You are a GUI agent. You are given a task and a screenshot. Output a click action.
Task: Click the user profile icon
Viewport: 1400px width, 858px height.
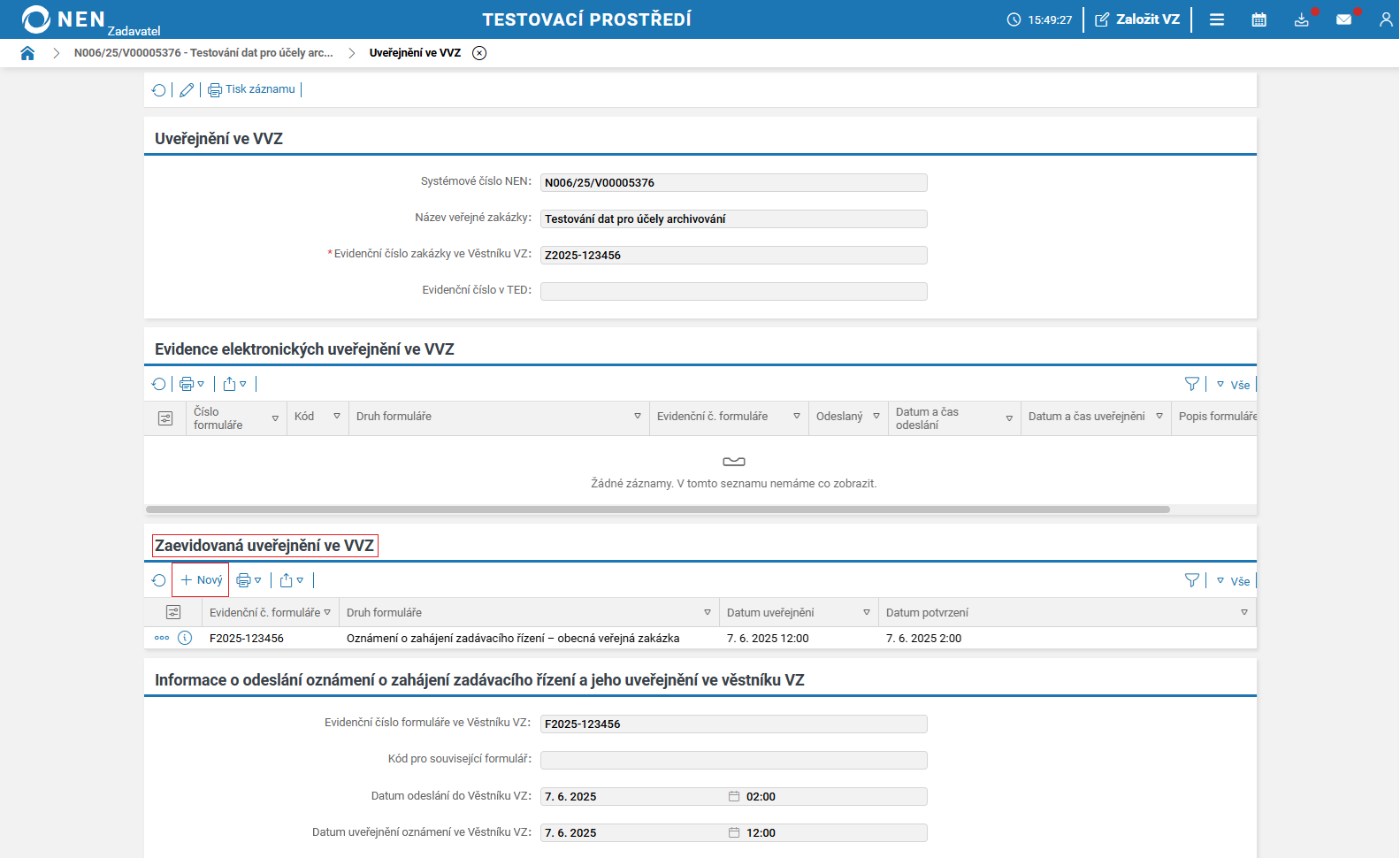pos(1385,19)
